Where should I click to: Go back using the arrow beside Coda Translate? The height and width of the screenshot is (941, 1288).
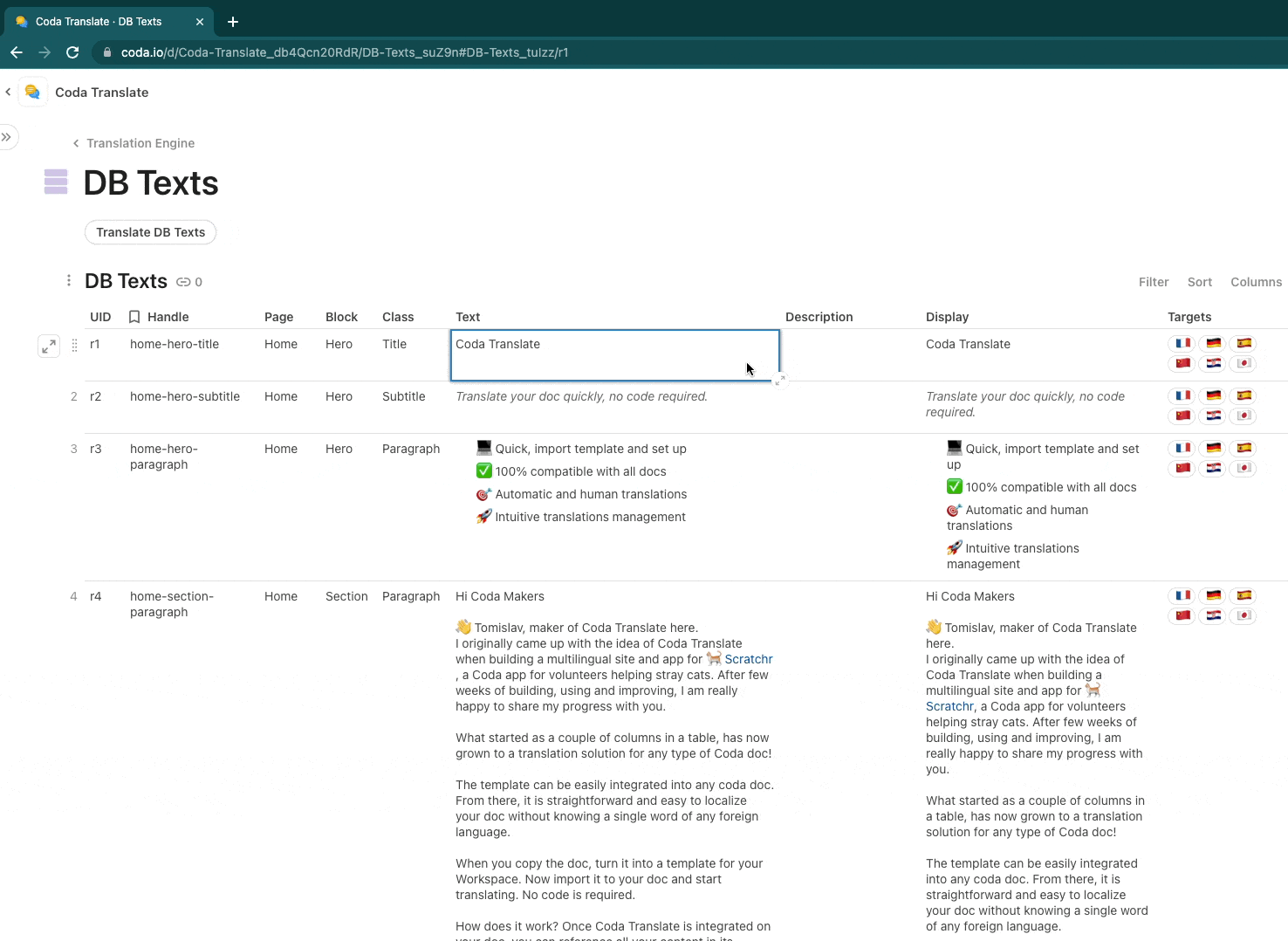[x=9, y=92]
